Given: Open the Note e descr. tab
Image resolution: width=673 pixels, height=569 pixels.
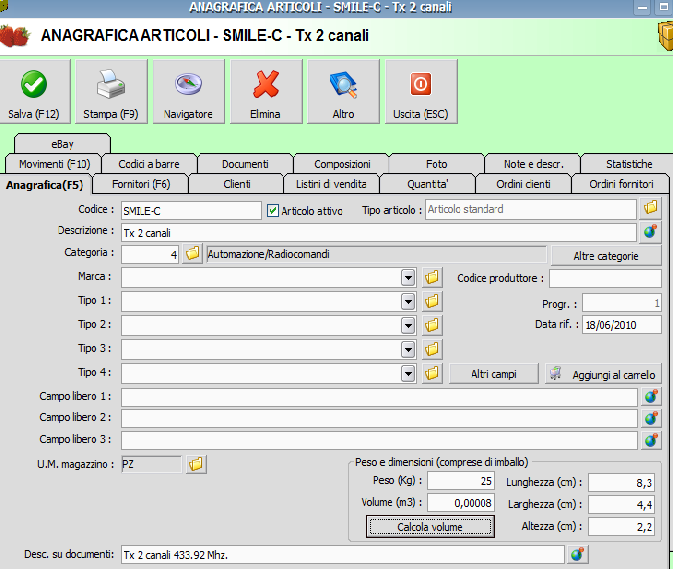Looking at the screenshot, I should click(x=534, y=164).
